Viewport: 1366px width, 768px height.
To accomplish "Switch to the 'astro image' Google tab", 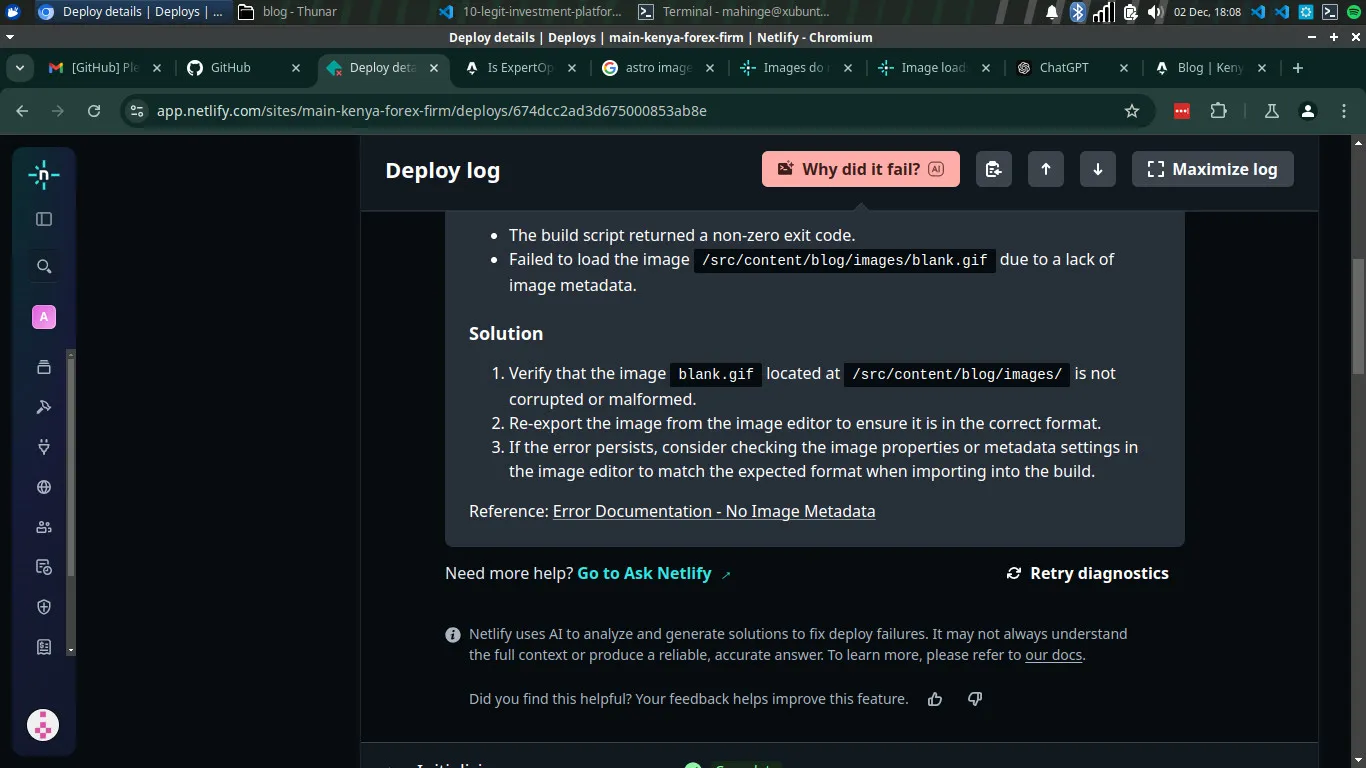I will tap(658, 68).
